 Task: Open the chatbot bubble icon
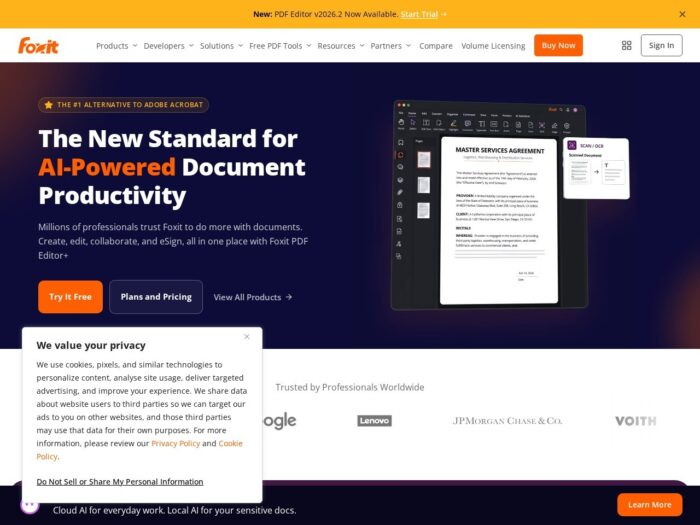(x=29, y=506)
